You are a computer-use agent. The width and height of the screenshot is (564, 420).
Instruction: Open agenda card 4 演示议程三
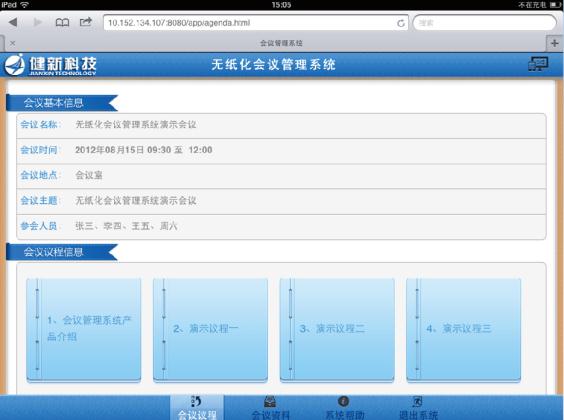464,330
